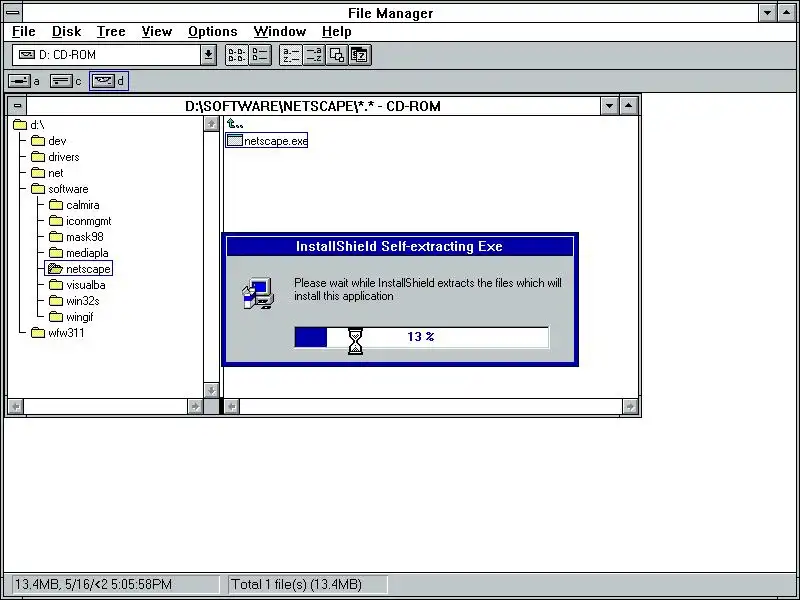Click the InstallShield Self-extracting Exe title bar
The image size is (800, 600).
click(x=399, y=246)
